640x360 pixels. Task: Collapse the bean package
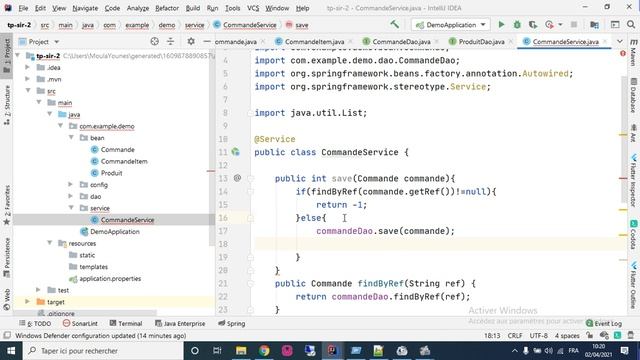71,138
